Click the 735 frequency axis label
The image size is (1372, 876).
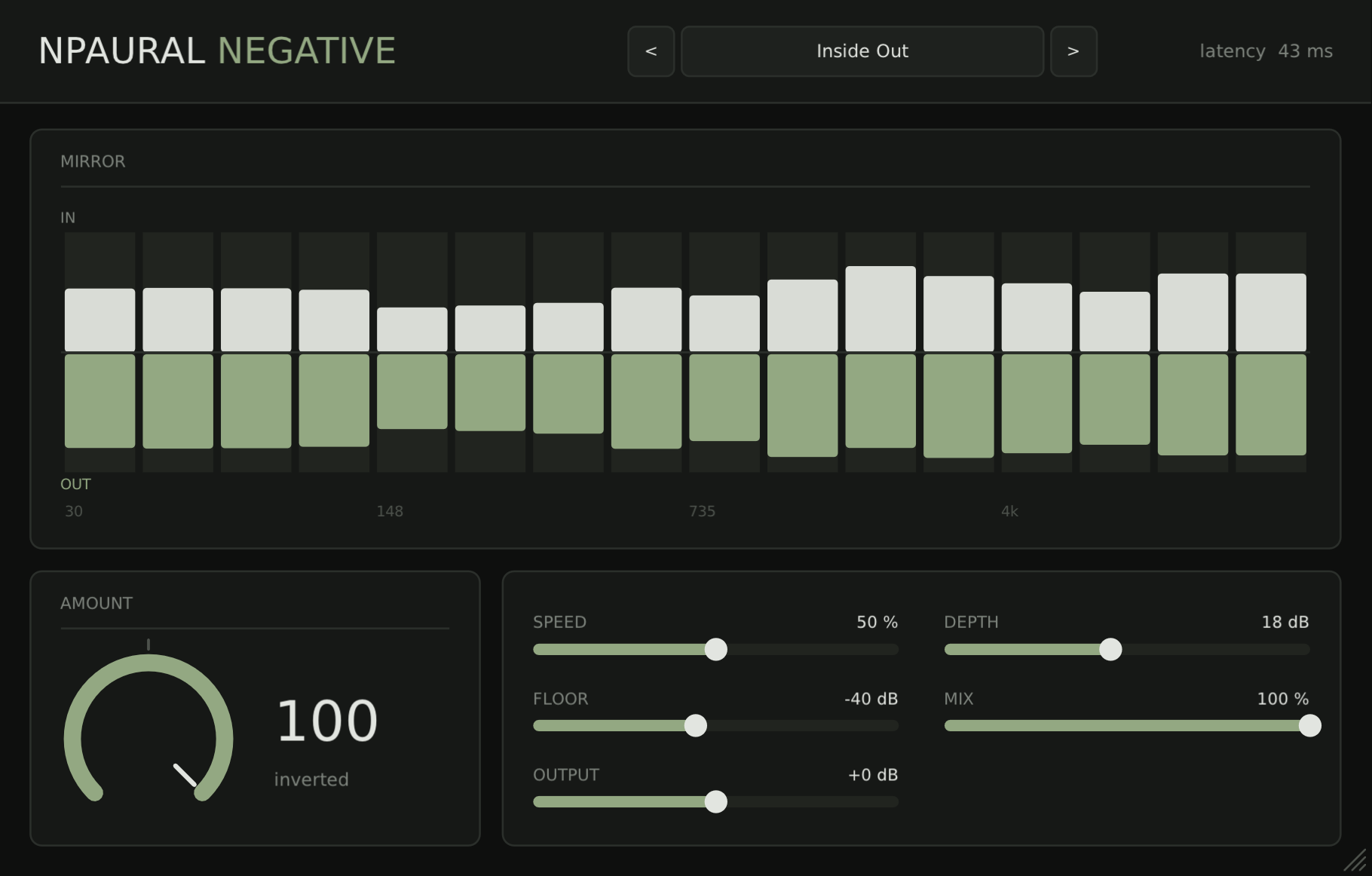click(x=702, y=511)
